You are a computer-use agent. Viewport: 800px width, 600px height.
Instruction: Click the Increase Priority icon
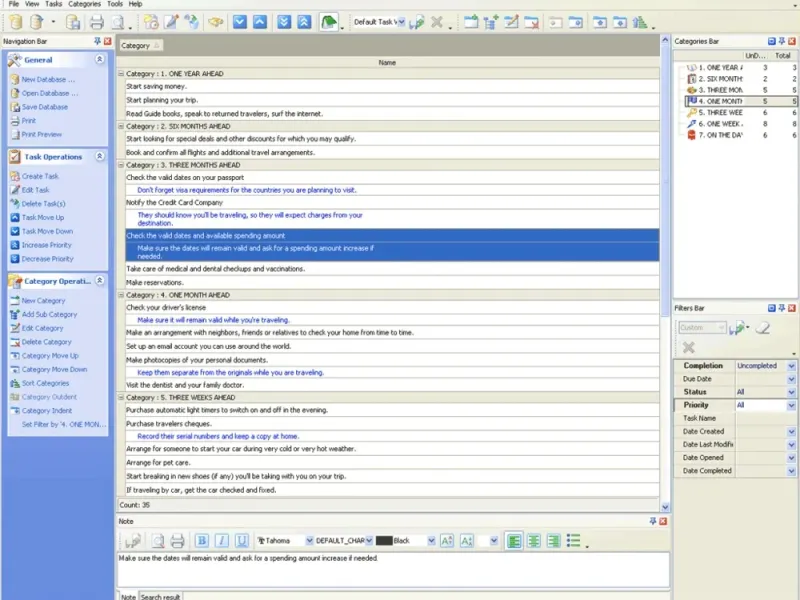click(15, 245)
